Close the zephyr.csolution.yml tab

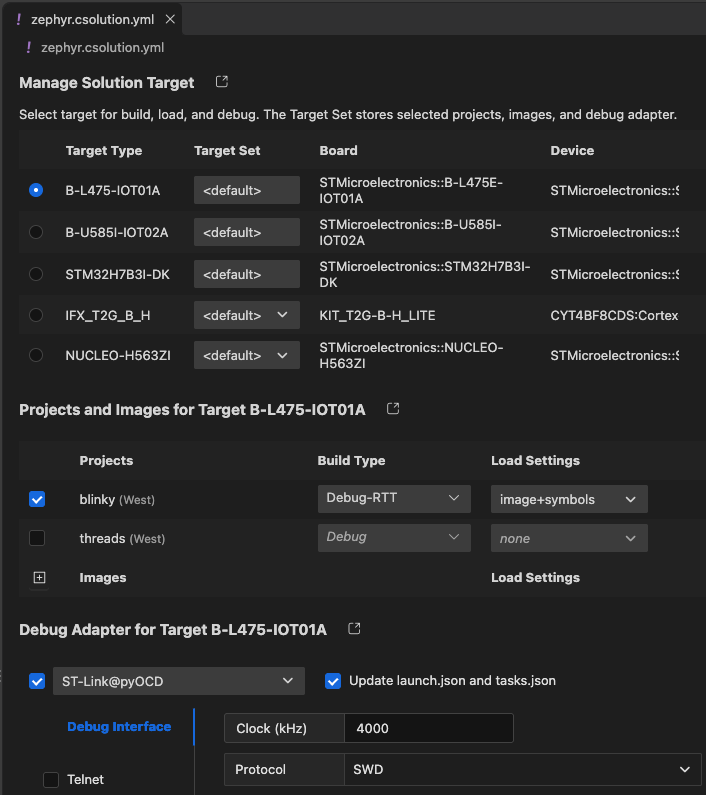tap(170, 19)
